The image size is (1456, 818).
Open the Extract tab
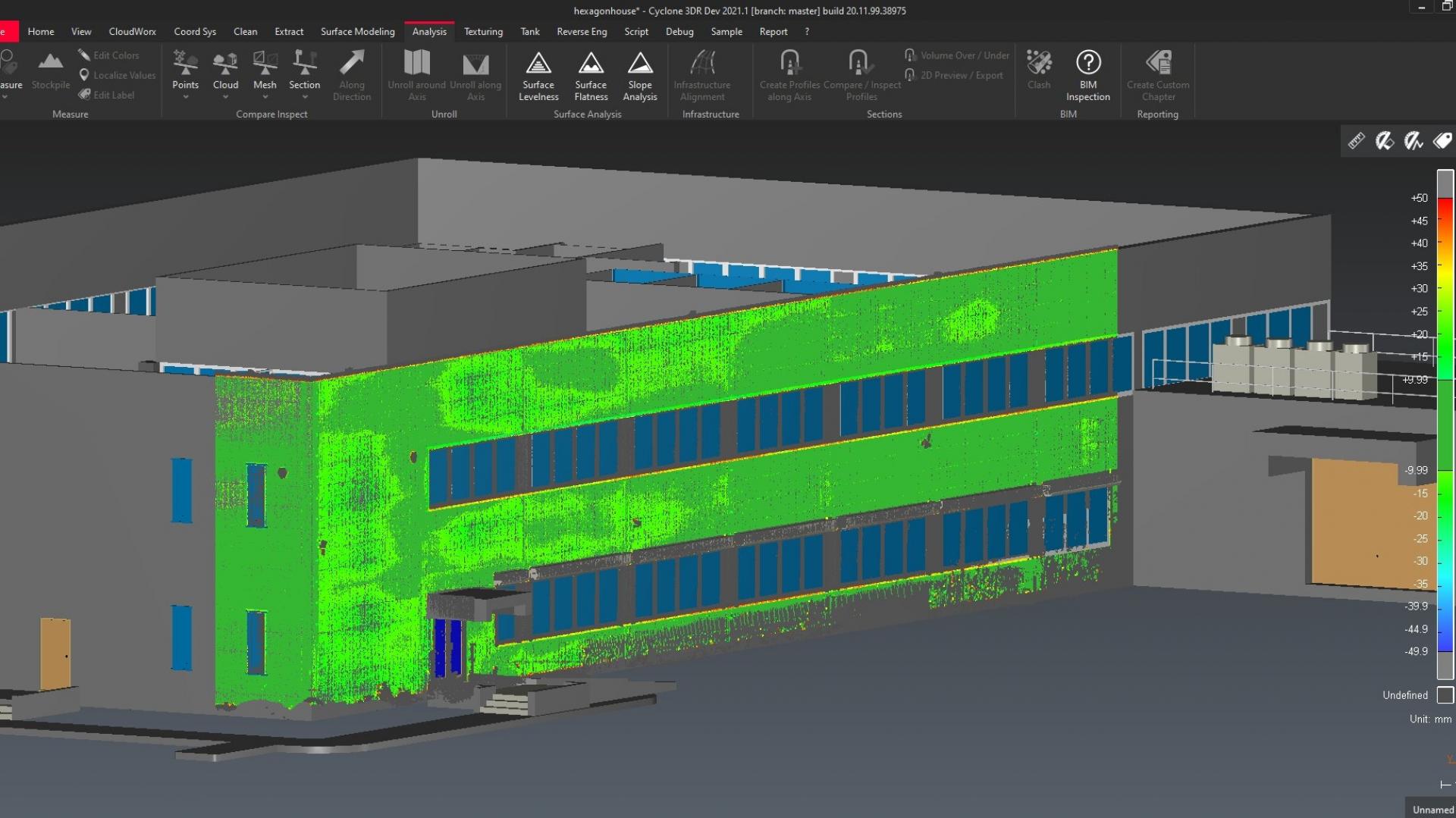(289, 32)
